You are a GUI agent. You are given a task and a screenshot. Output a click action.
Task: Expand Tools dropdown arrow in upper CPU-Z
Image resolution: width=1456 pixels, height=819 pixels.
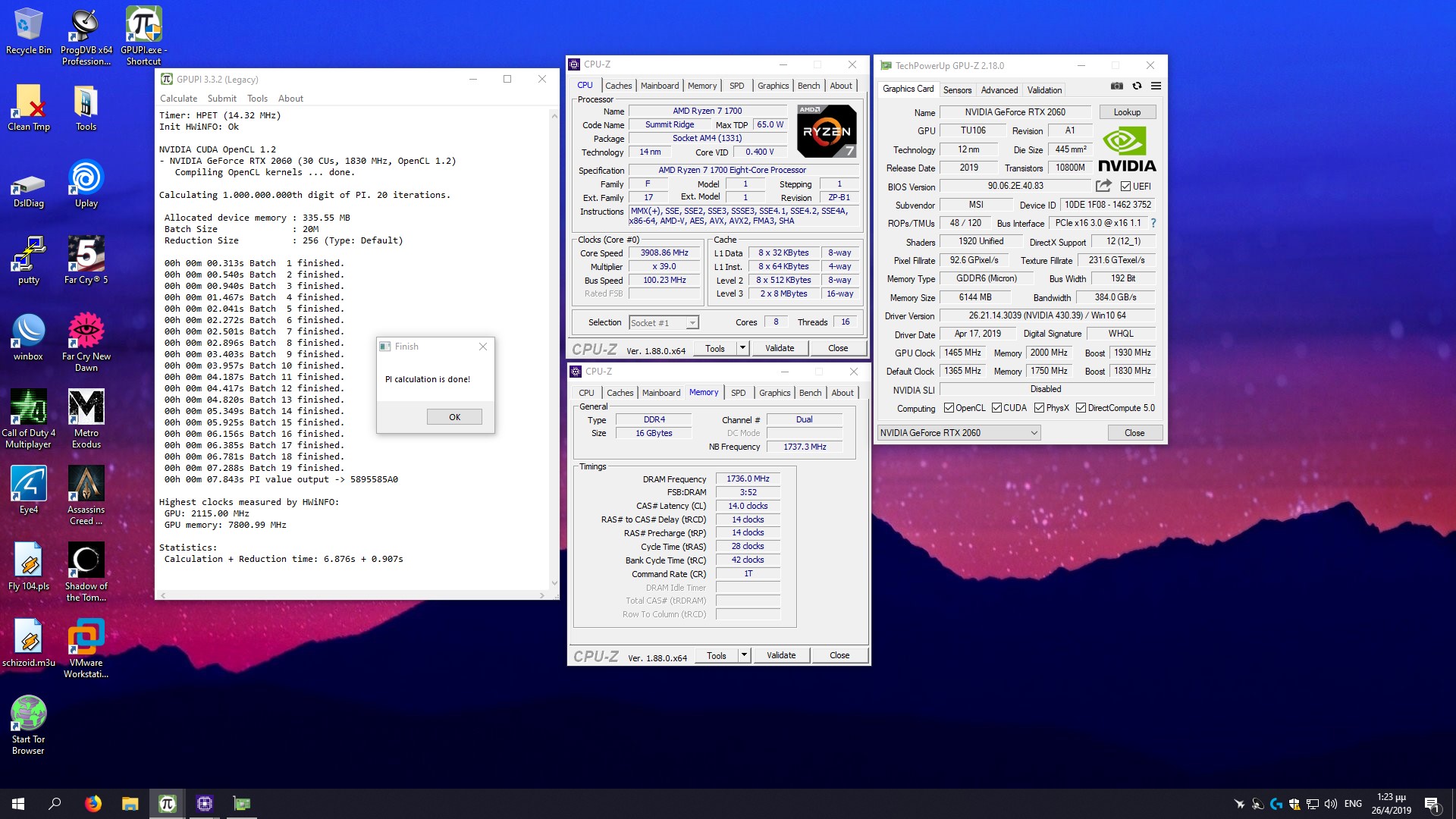[x=742, y=348]
